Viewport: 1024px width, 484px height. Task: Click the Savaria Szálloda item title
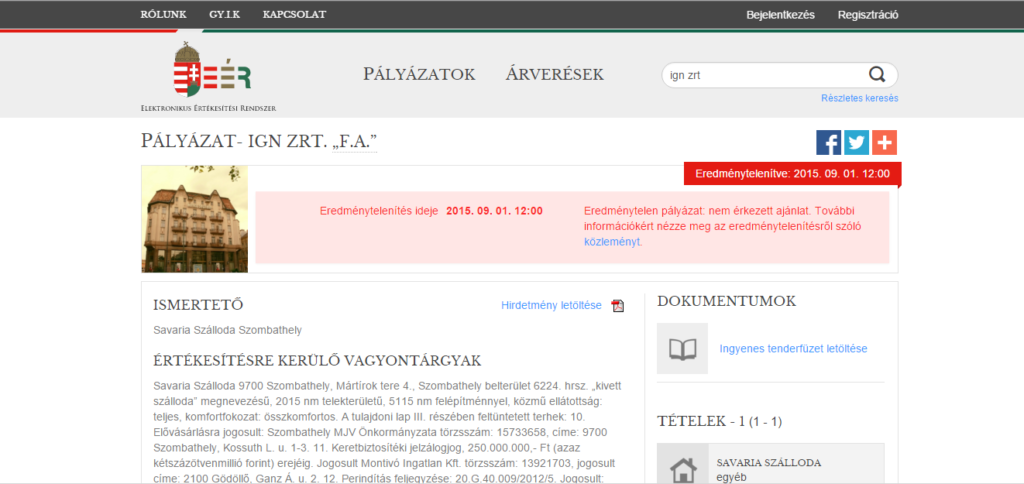pyautogui.click(x=769, y=463)
